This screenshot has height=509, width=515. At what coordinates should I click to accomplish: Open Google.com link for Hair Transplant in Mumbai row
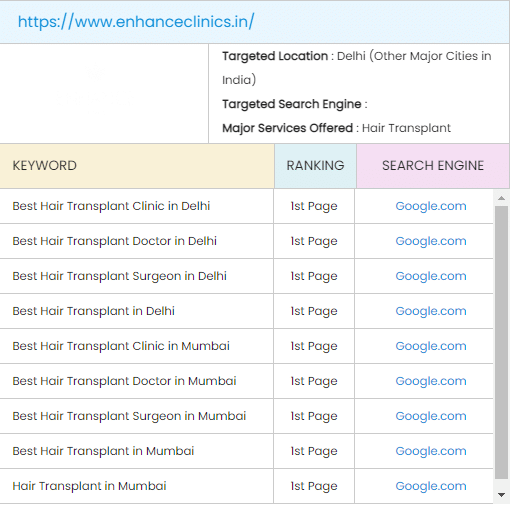[x=431, y=486]
